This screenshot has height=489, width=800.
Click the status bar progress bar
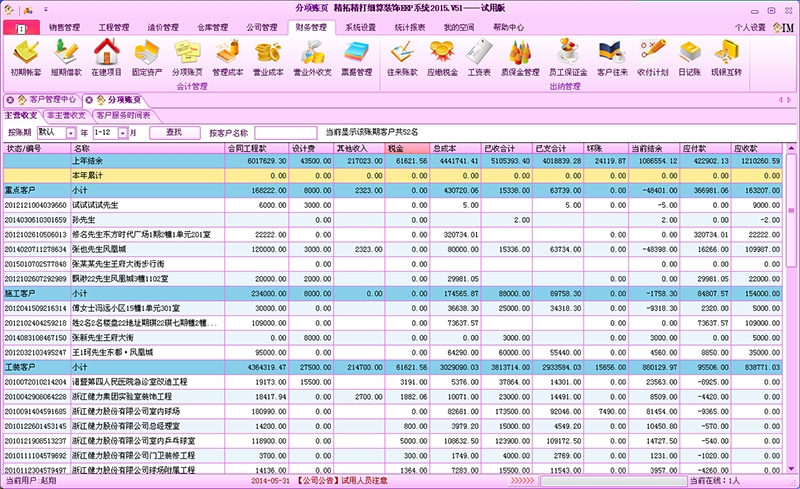(x=614, y=481)
